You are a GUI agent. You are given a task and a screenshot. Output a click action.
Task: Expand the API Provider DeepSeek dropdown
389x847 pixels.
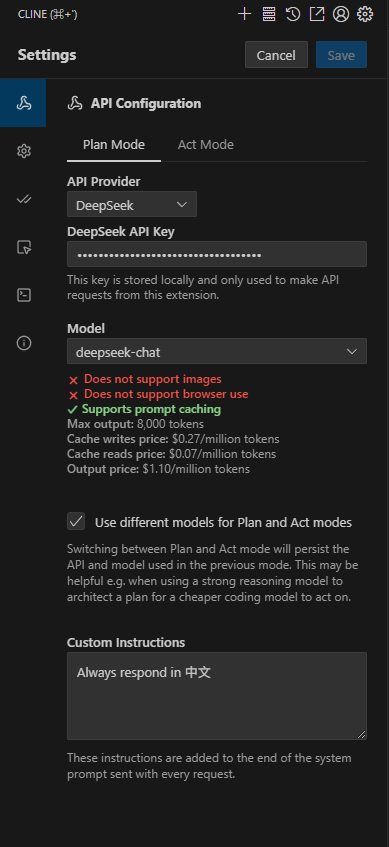pyautogui.click(x=132, y=204)
